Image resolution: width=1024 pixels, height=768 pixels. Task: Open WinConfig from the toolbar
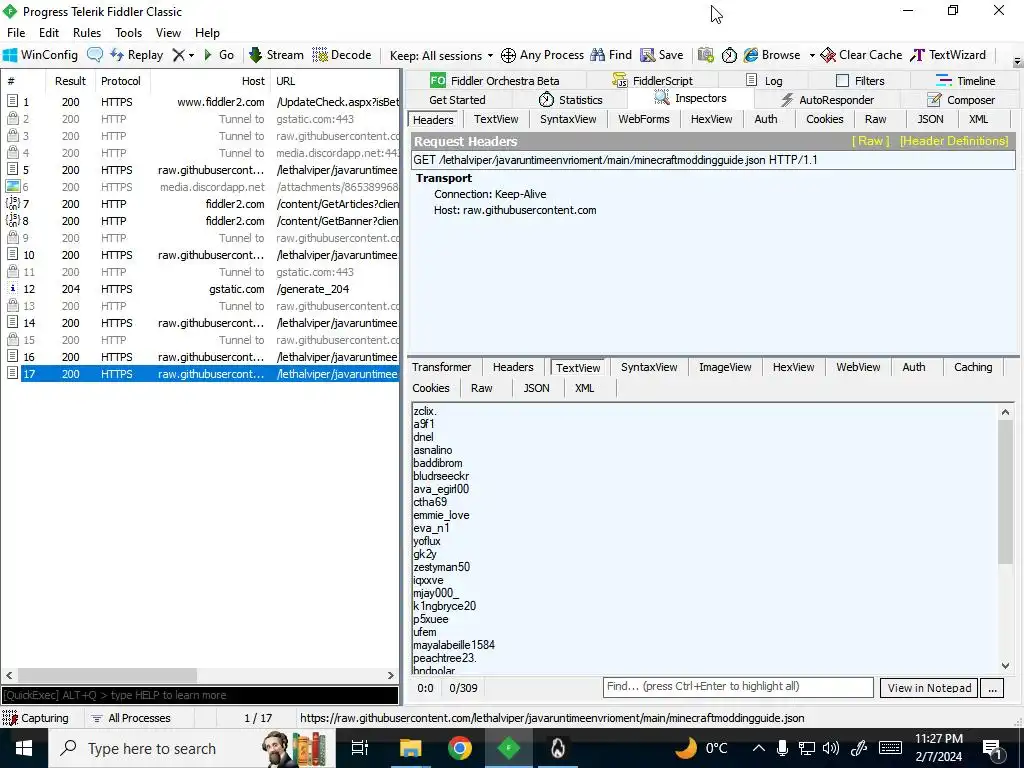(40, 55)
